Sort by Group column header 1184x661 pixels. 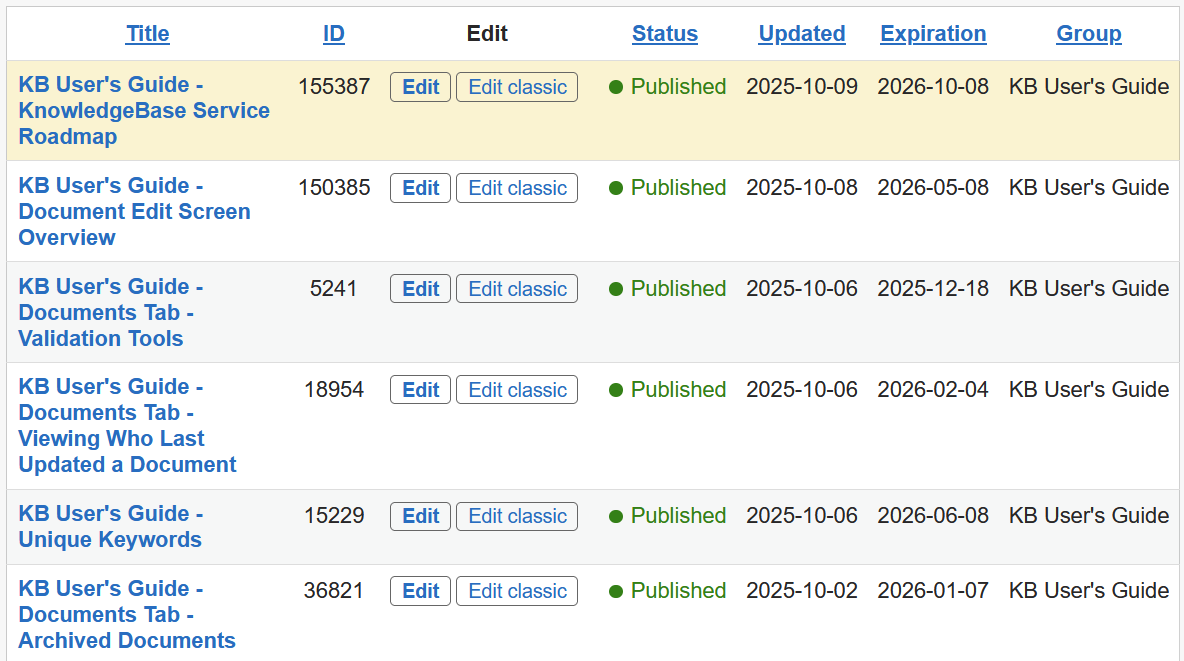[x=1088, y=34]
